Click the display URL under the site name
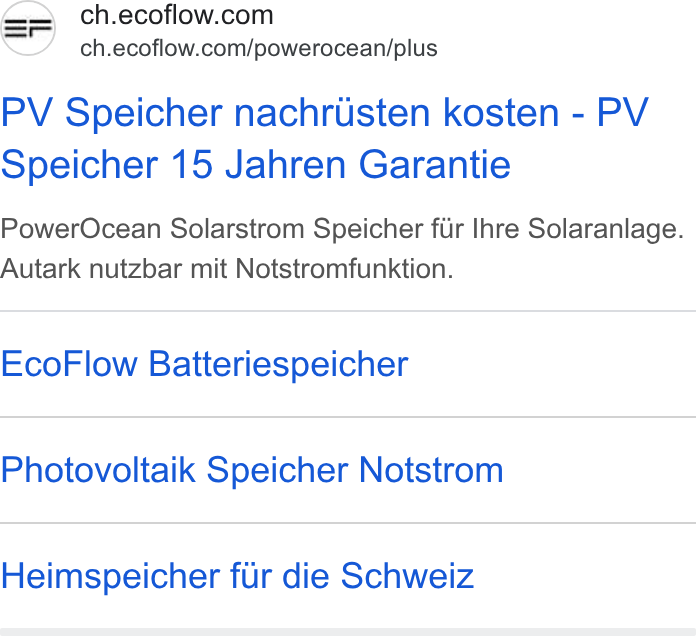 [x=259, y=48]
